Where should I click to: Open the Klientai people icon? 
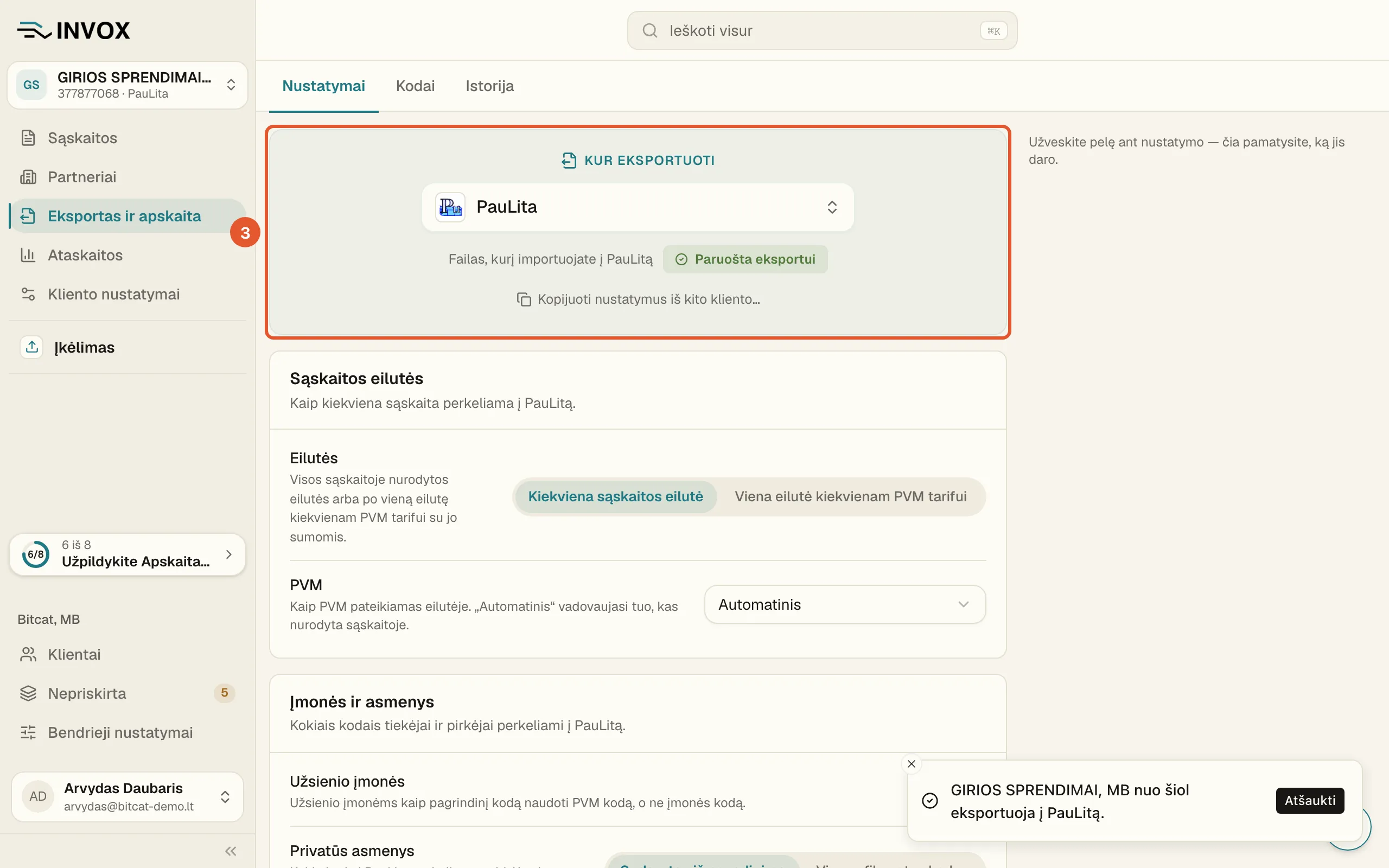click(x=28, y=654)
